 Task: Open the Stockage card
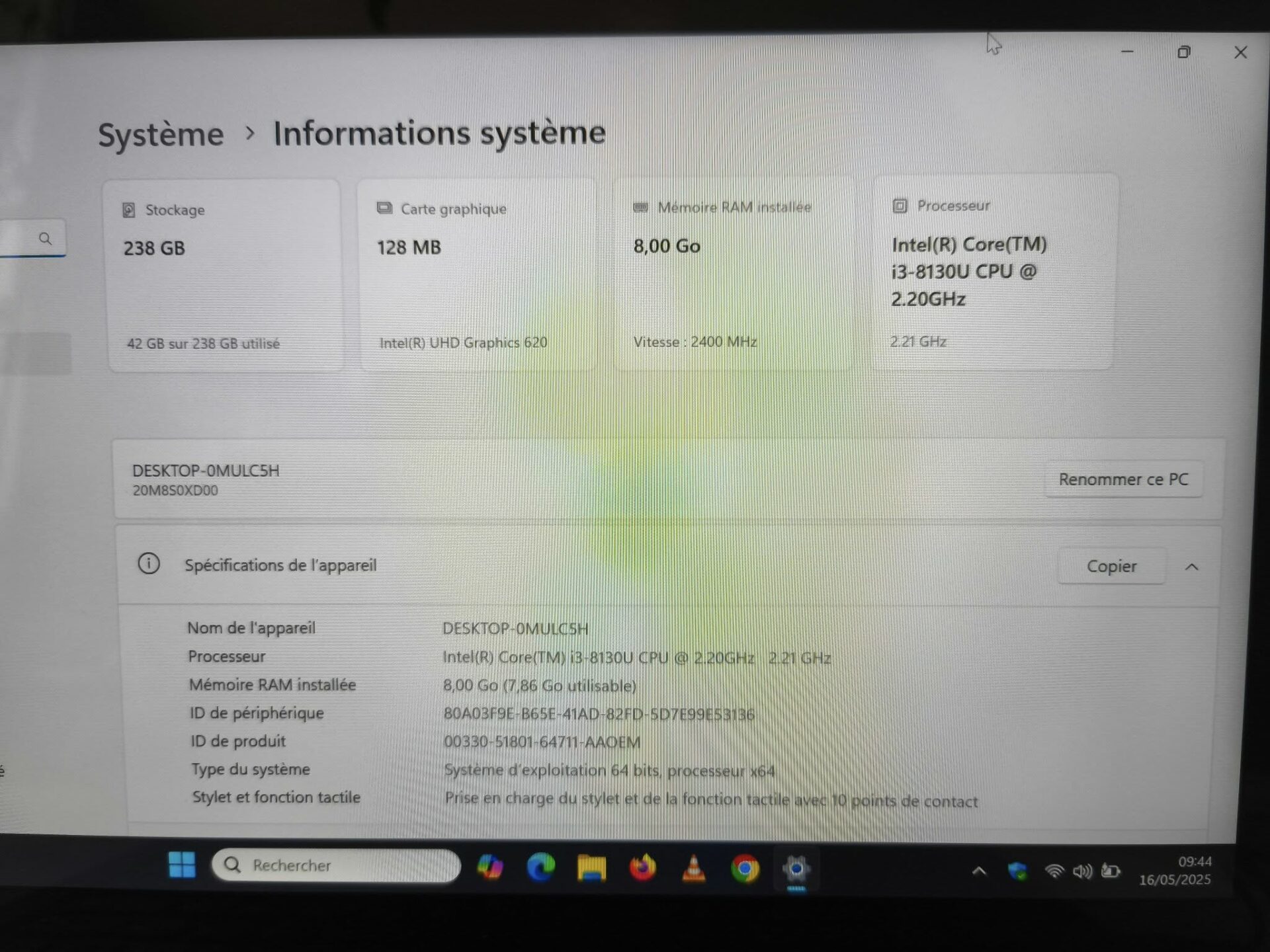click(225, 275)
